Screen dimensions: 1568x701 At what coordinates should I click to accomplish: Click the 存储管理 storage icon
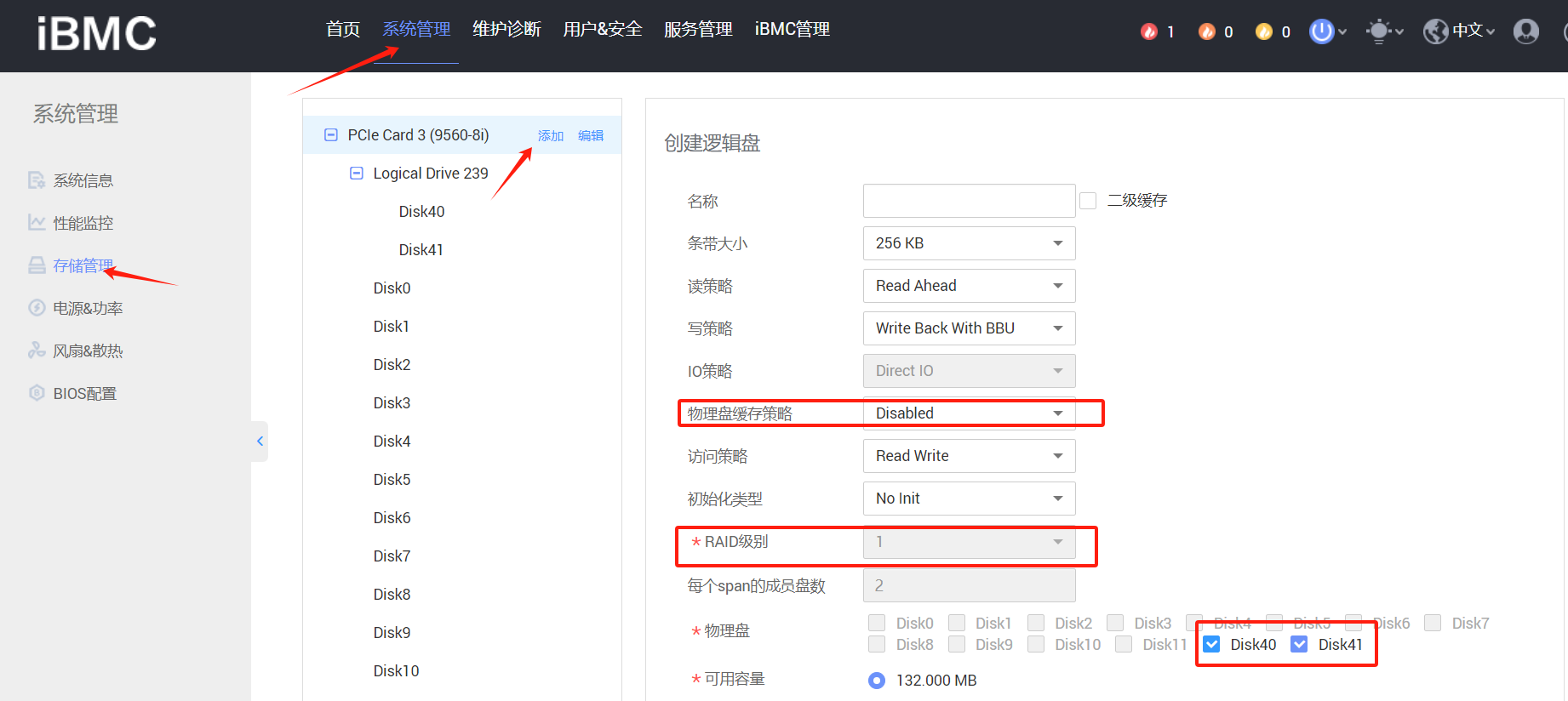pos(37,265)
